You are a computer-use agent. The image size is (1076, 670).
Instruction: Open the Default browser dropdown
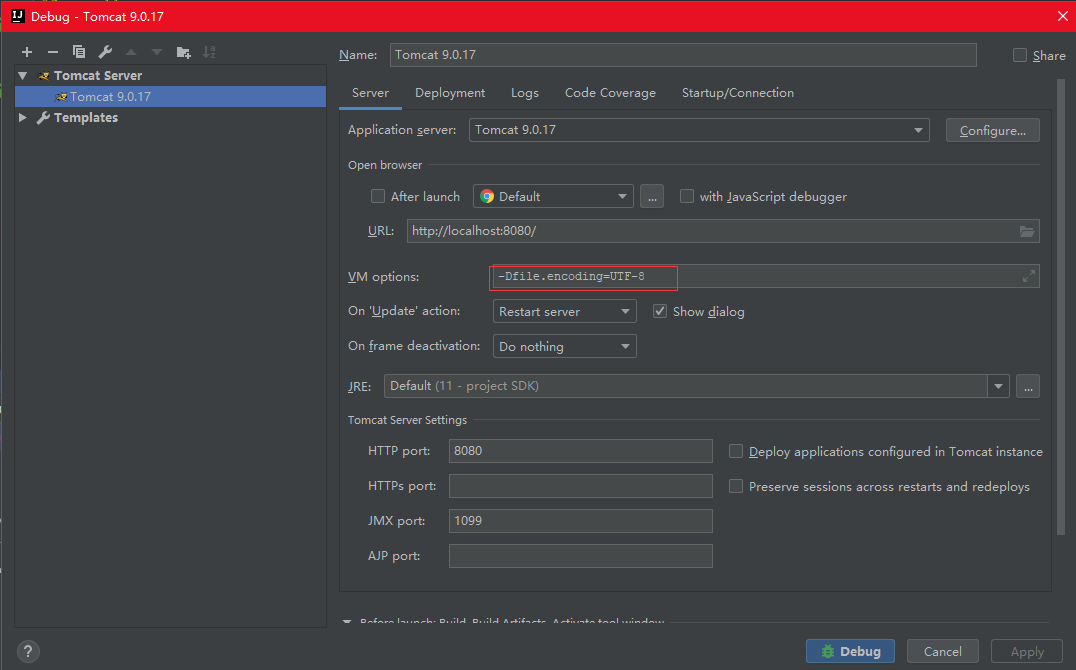click(553, 196)
